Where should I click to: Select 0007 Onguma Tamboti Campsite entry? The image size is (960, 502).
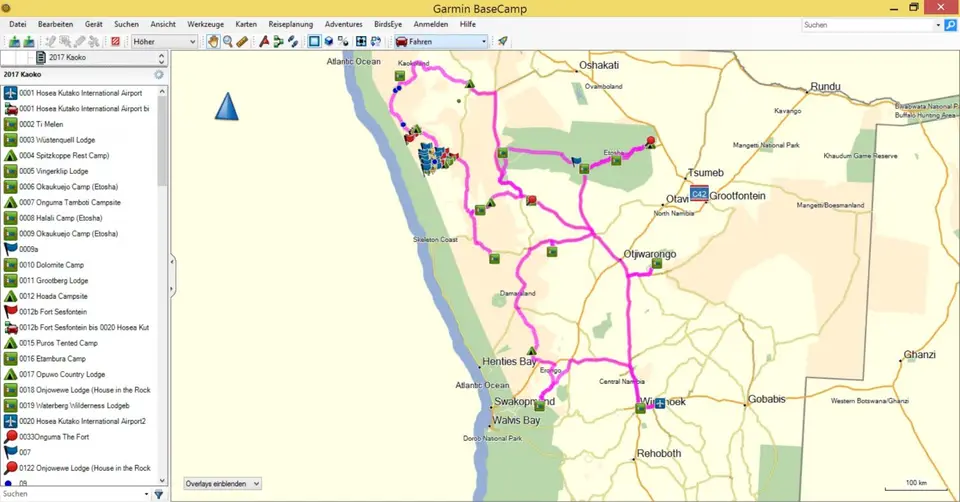pos(80,203)
